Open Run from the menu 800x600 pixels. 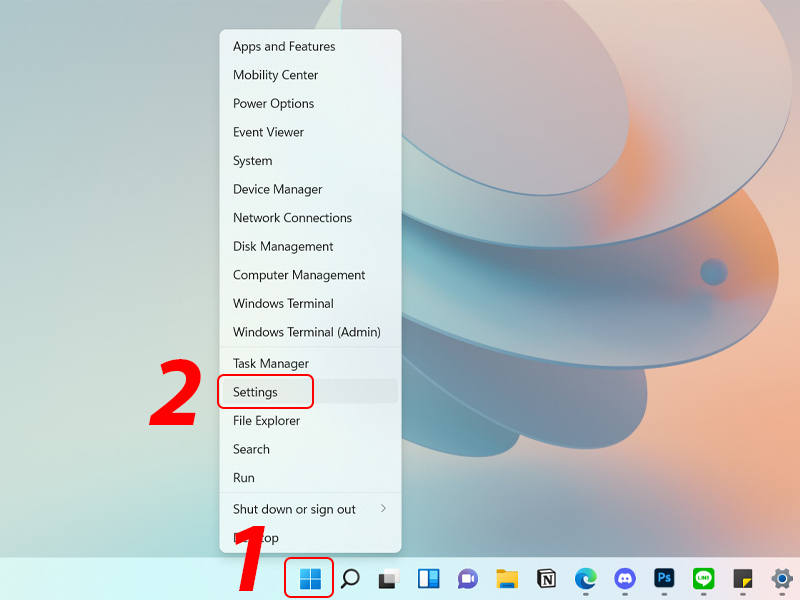(x=310, y=478)
